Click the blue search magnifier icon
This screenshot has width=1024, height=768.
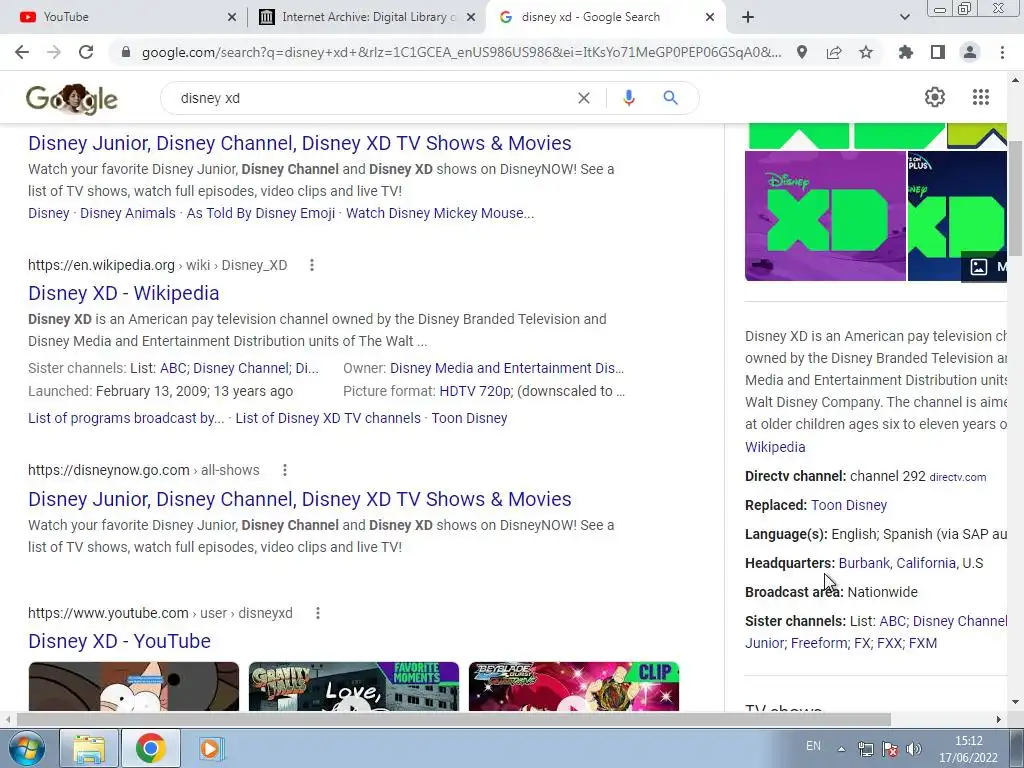pyautogui.click(x=670, y=98)
